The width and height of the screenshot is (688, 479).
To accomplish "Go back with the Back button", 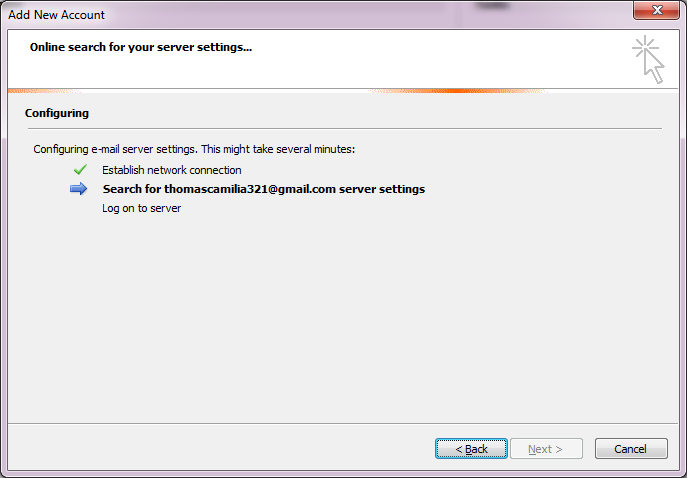I will point(472,449).
